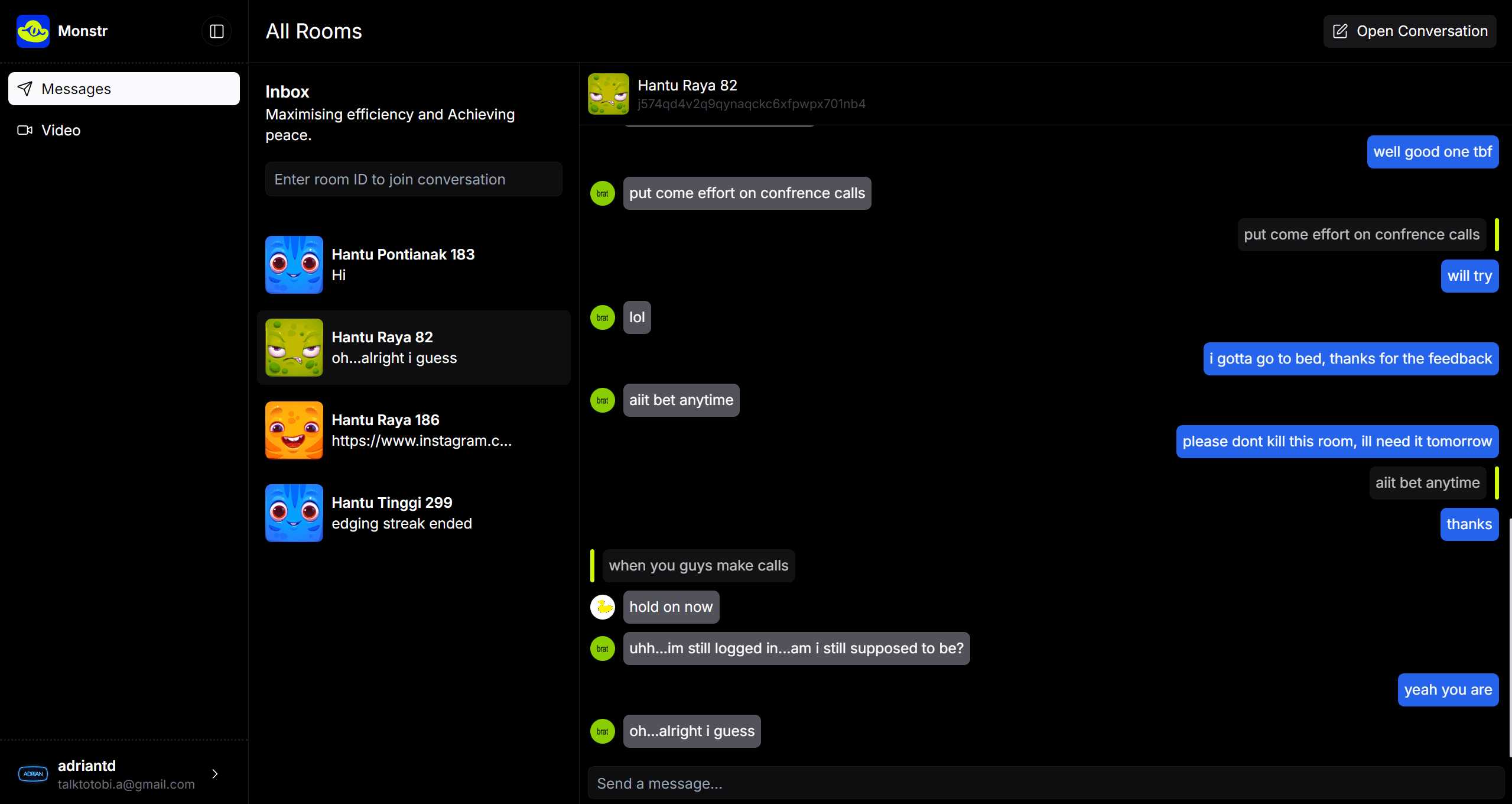This screenshot has width=1512, height=804.
Task: Click the chat scrollbar on the right
Action: [1510, 637]
